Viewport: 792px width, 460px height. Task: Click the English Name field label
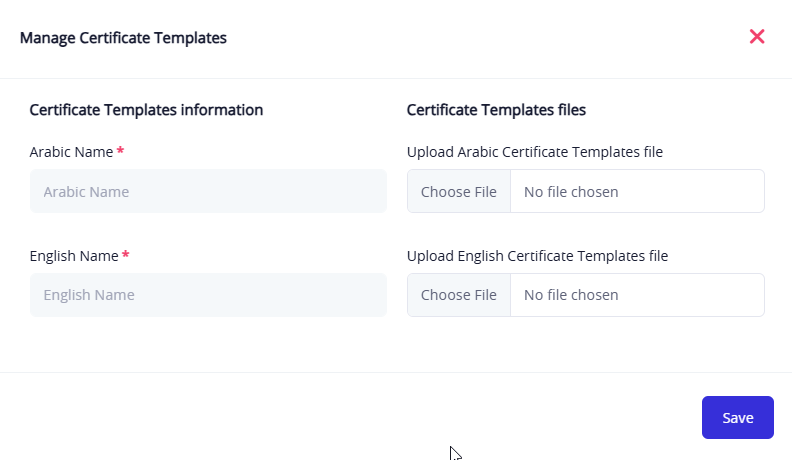click(x=74, y=256)
